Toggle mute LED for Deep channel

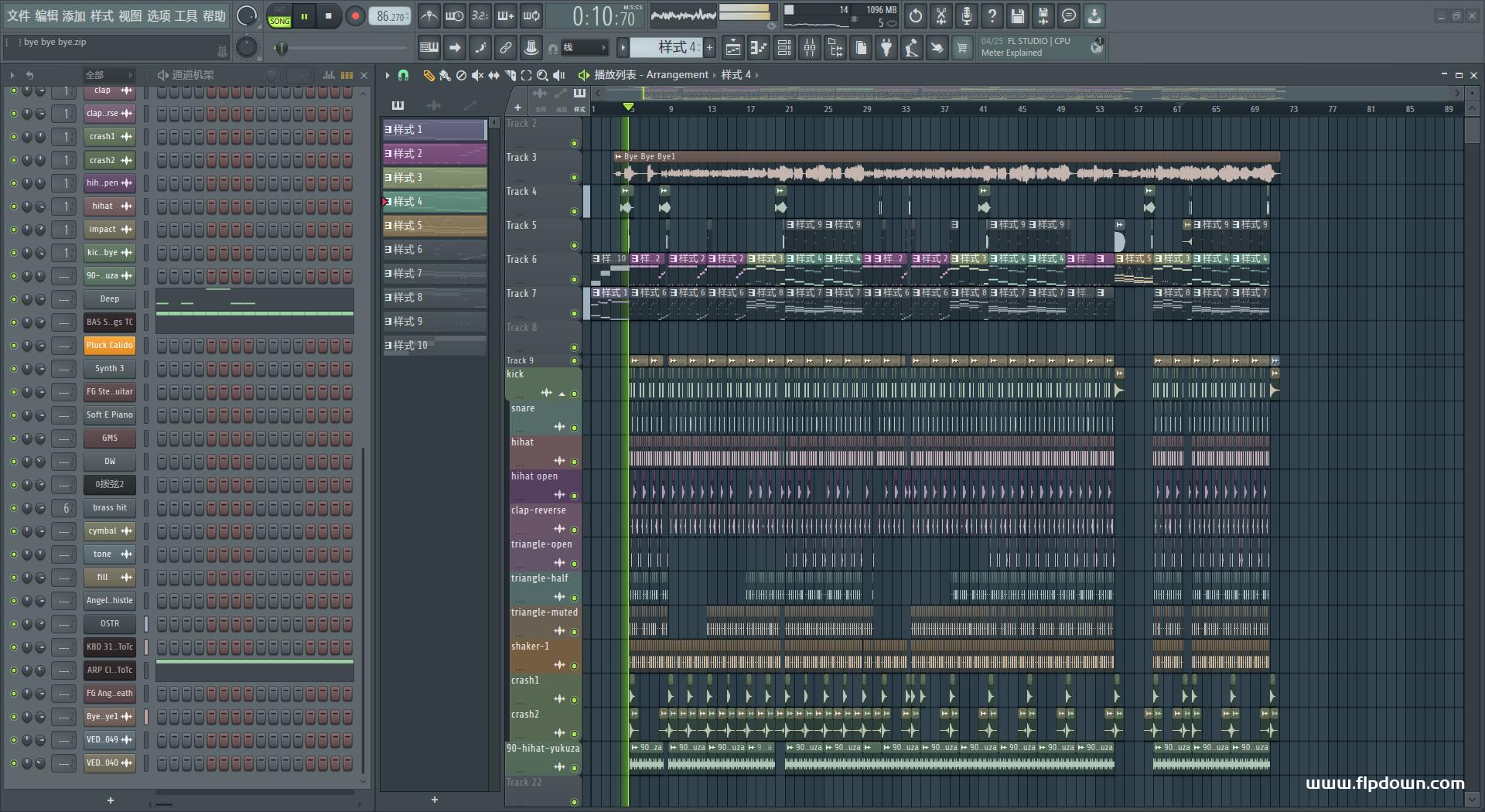click(13, 299)
